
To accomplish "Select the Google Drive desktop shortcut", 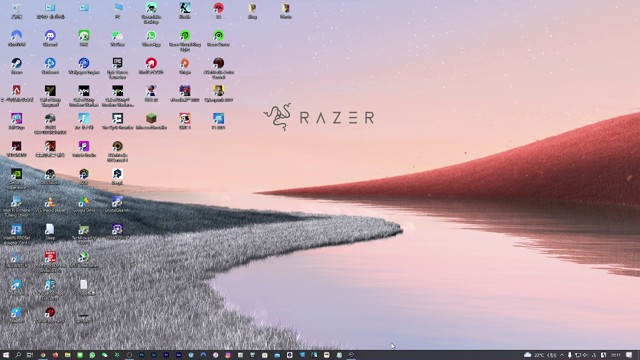I will point(84,204).
